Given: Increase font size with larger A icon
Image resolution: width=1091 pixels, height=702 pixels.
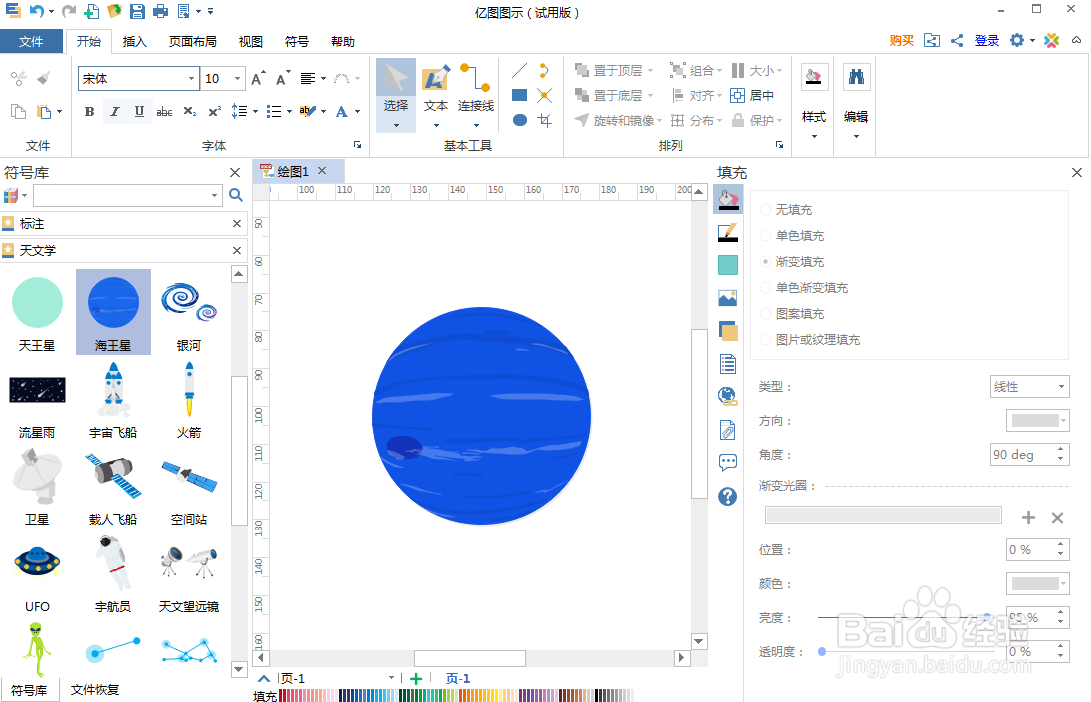Looking at the screenshot, I should pos(258,79).
